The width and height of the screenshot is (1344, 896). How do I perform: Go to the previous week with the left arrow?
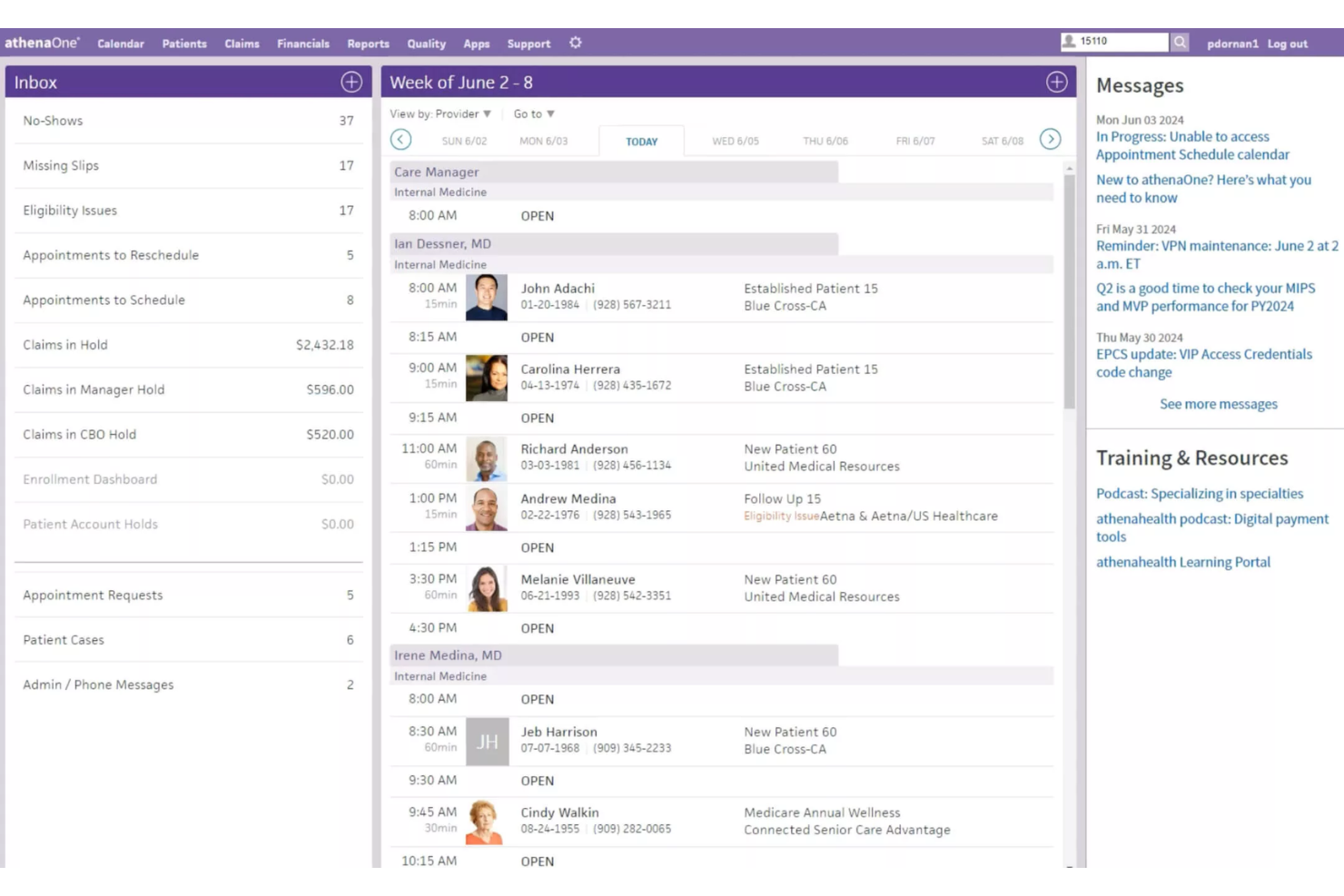click(x=400, y=140)
